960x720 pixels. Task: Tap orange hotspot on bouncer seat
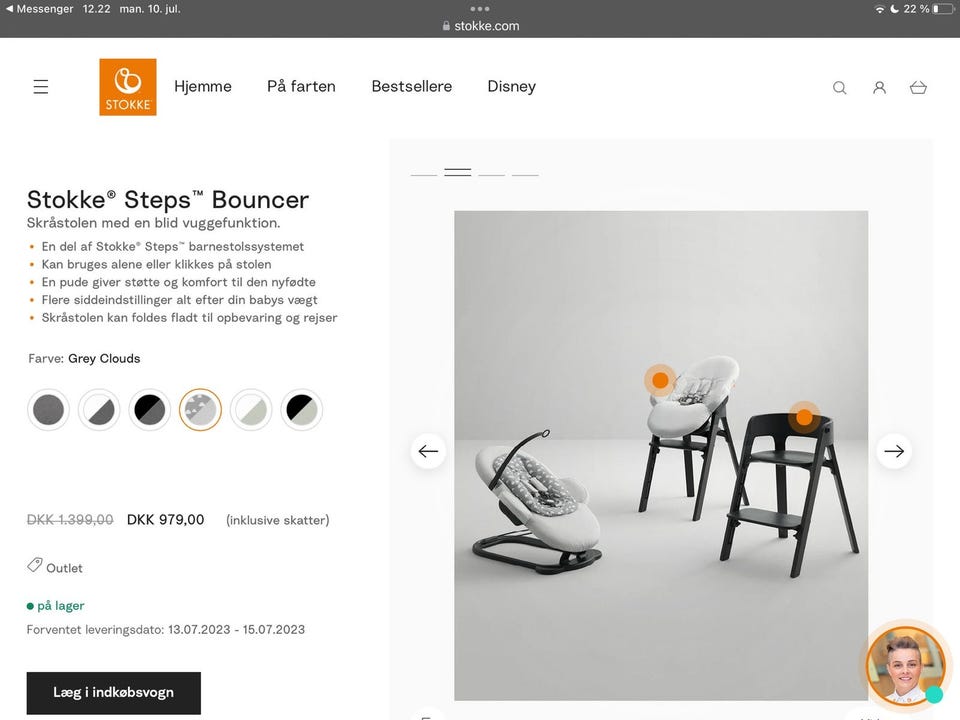coord(660,380)
